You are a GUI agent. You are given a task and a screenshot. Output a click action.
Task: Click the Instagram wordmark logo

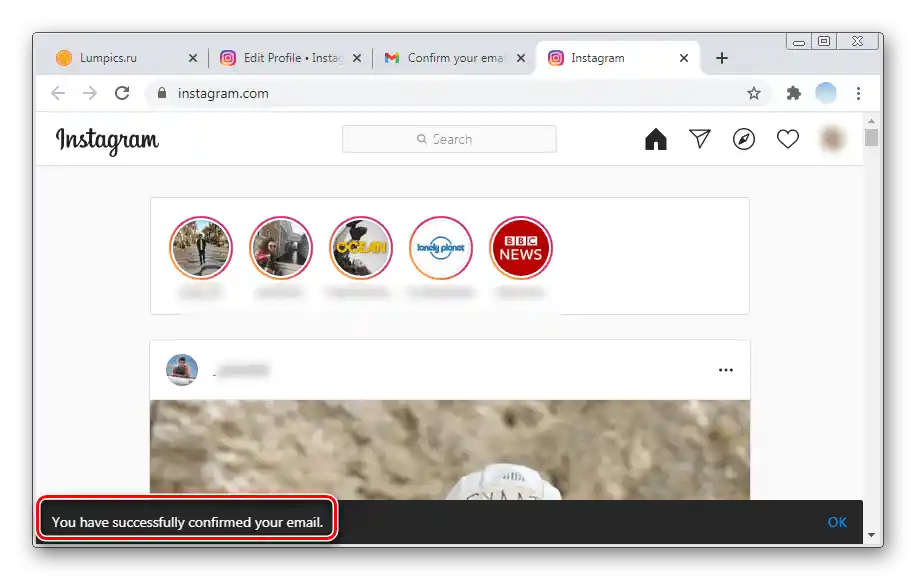pyautogui.click(x=107, y=141)
